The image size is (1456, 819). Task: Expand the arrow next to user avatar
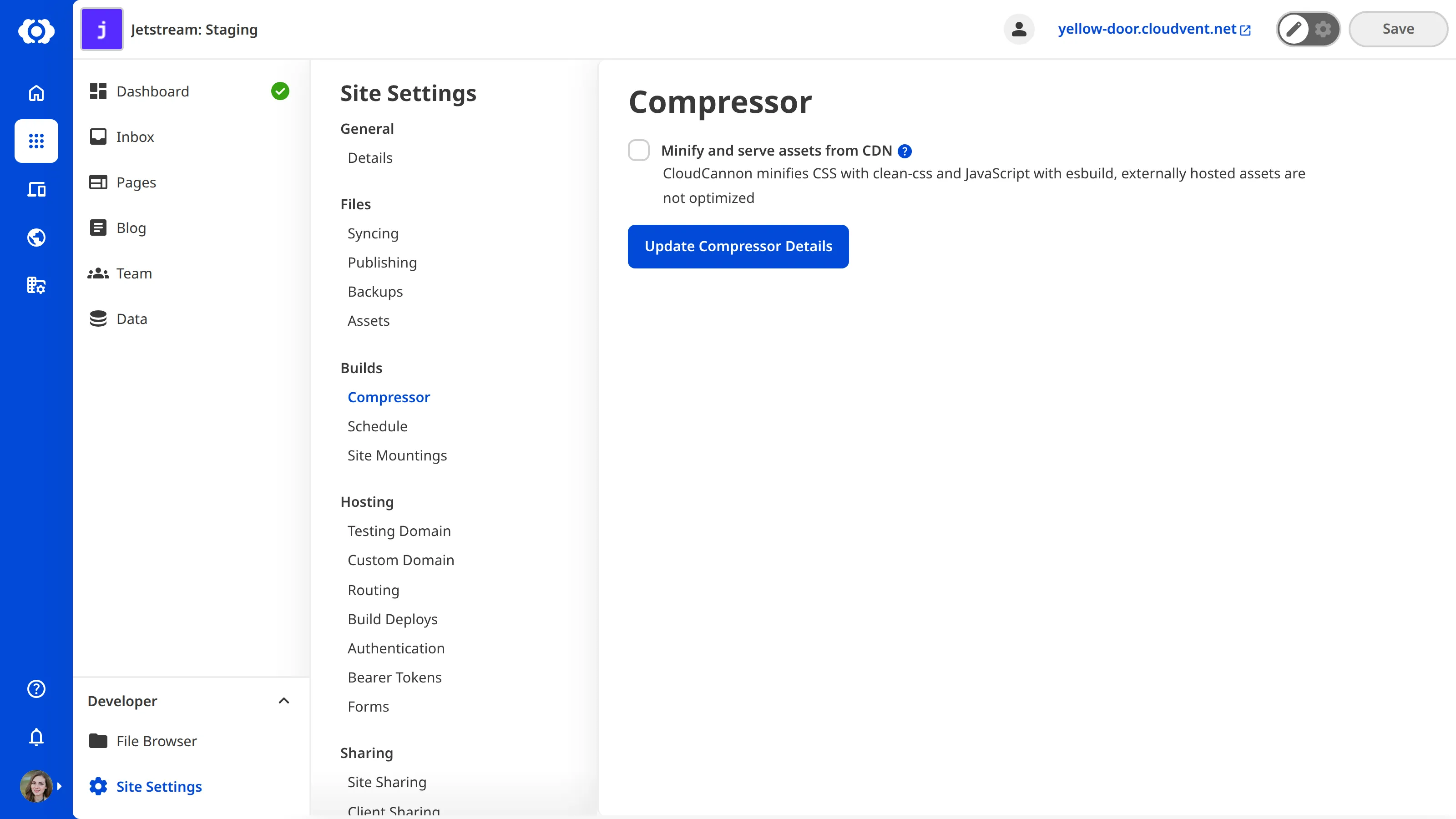(x=59, y=786)
